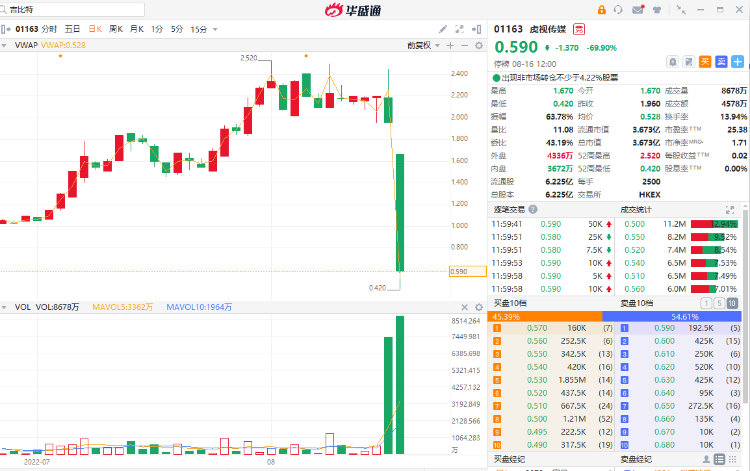
Task: Select bid level 5 at 0.530
Action: (553, 380)
